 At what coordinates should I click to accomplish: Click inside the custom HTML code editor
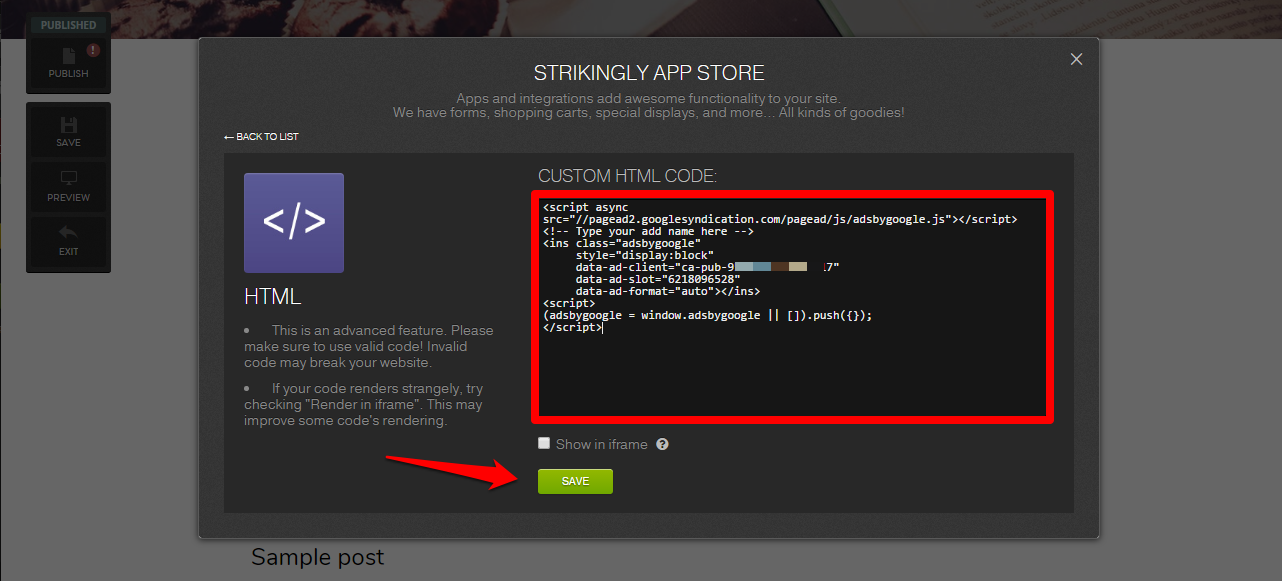click(792, 305)
